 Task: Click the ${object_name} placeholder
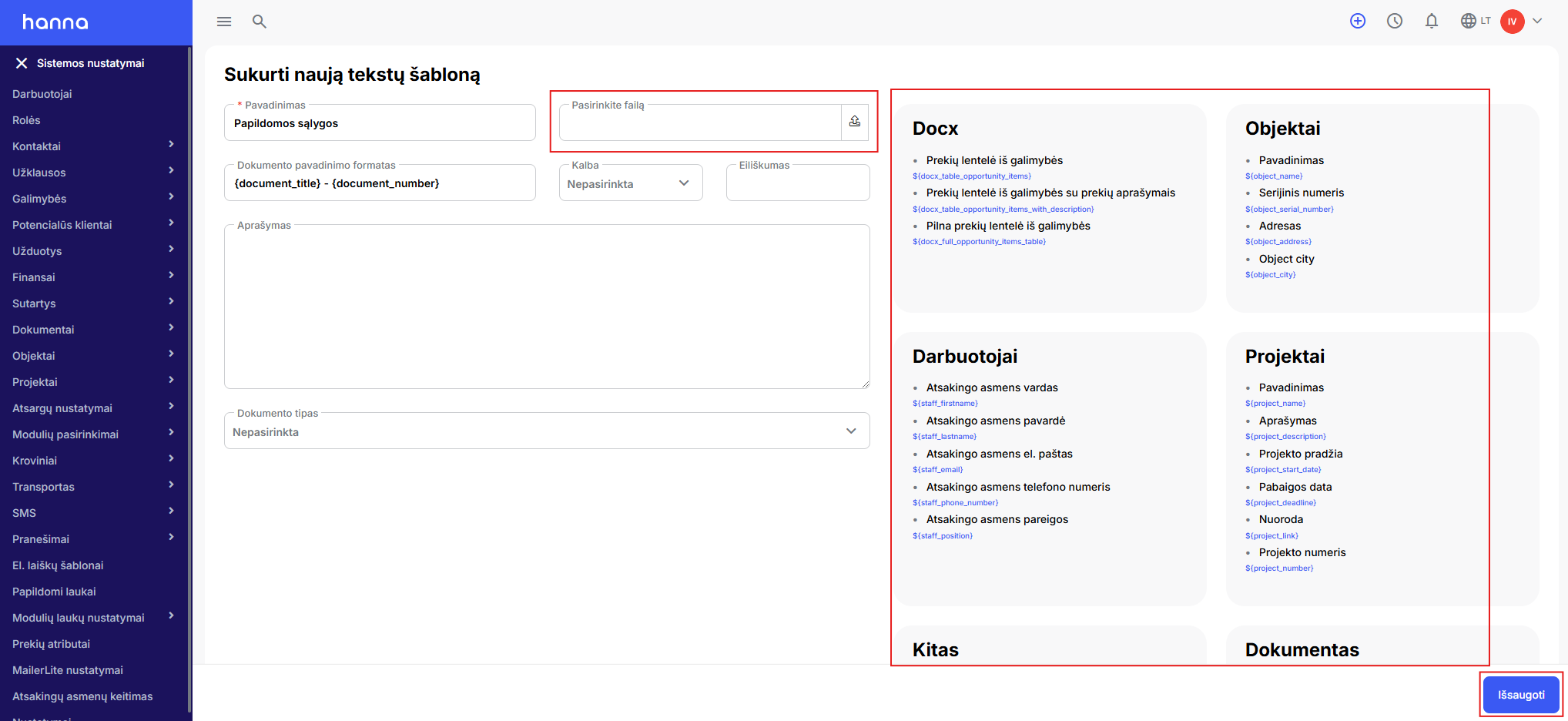[x=1274, y=176]
